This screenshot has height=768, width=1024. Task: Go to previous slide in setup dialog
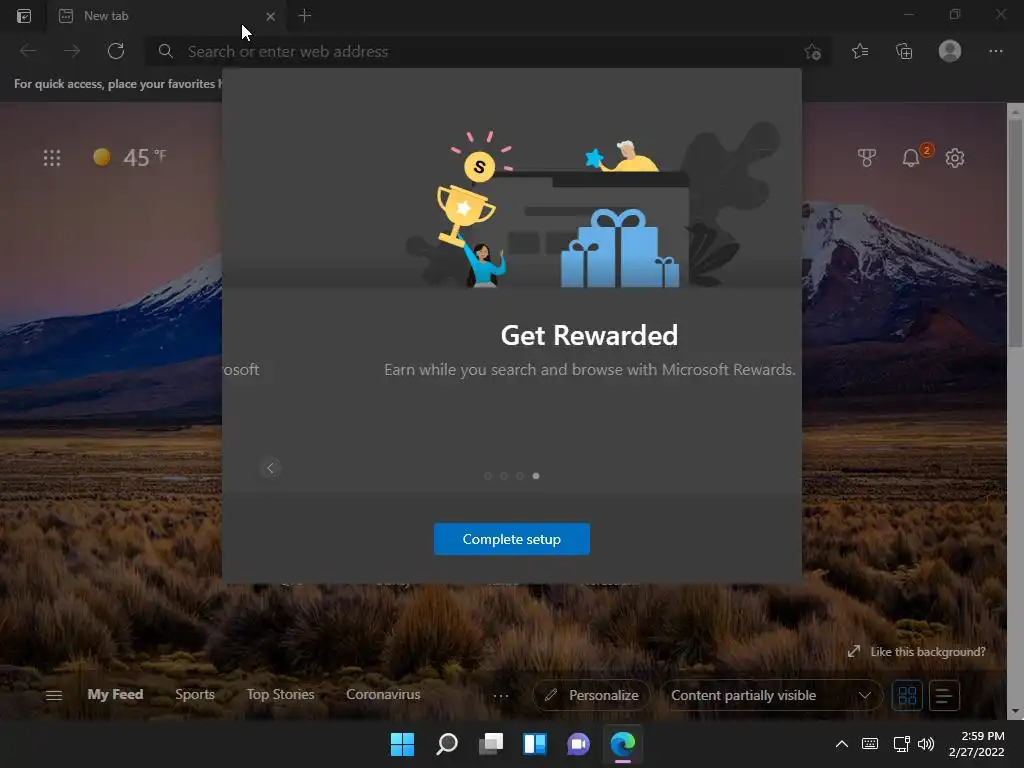pos(270,468)
